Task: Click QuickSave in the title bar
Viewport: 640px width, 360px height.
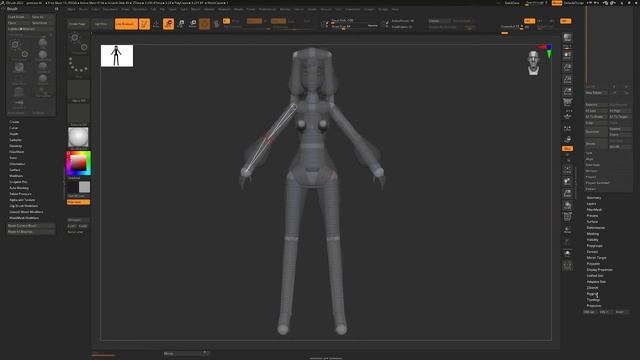Action: point(512,3)
